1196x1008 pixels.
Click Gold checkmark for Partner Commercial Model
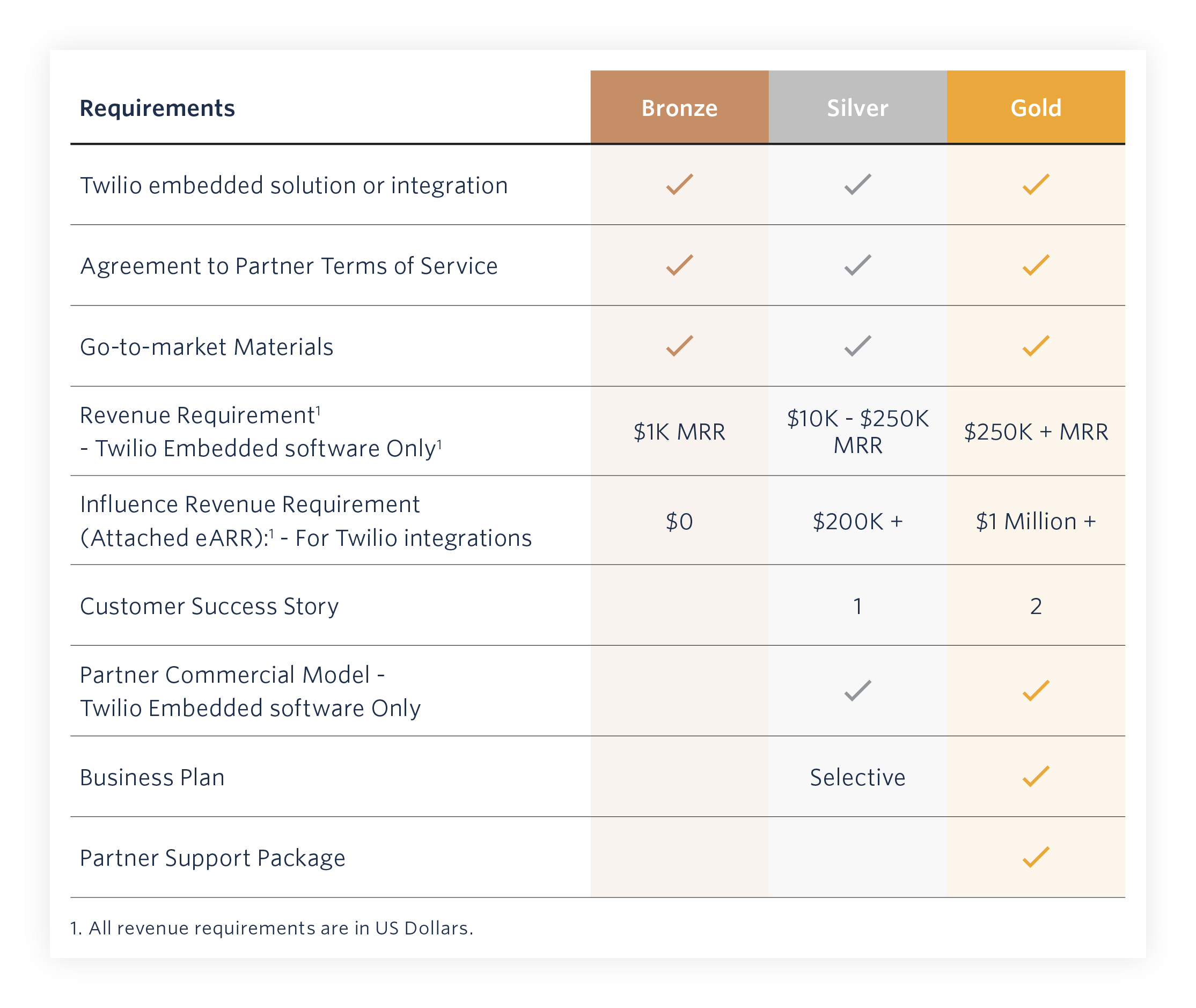tap(1036, 691)
